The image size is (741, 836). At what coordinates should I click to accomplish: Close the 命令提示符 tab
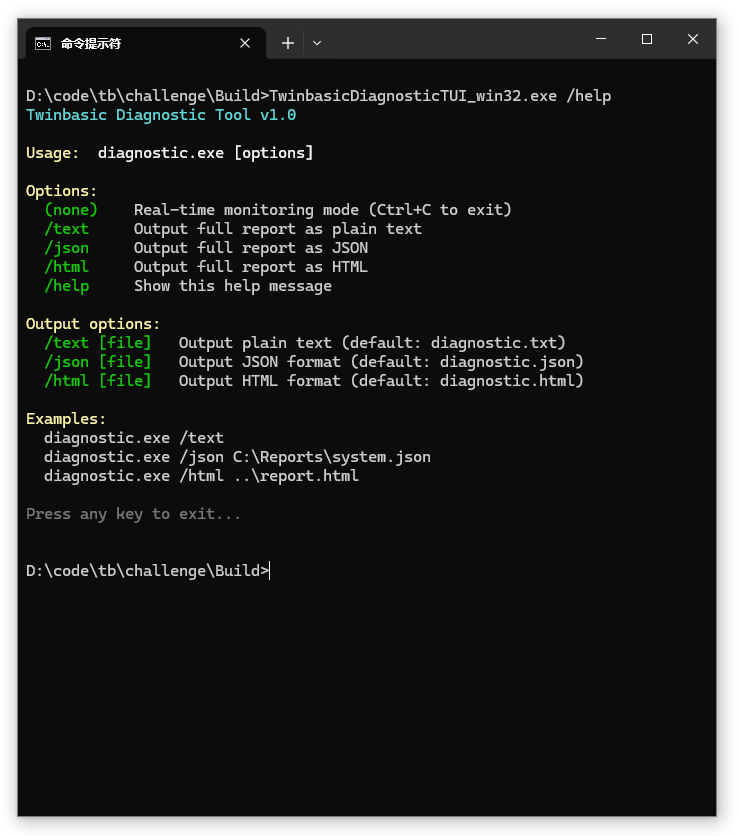pos(245,43)
